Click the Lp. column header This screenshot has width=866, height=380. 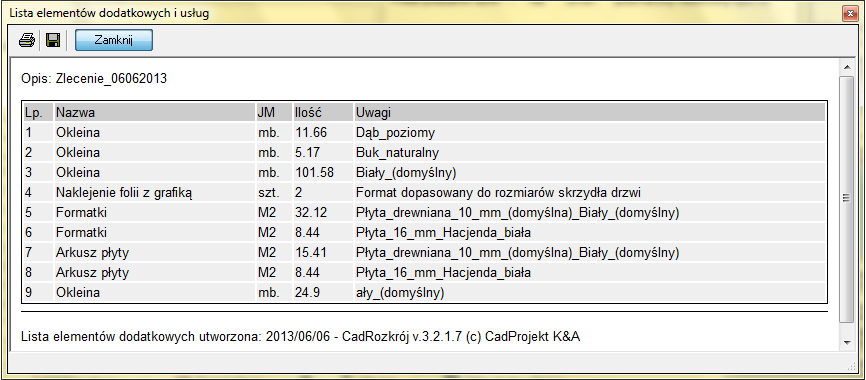tap(37, 113)
